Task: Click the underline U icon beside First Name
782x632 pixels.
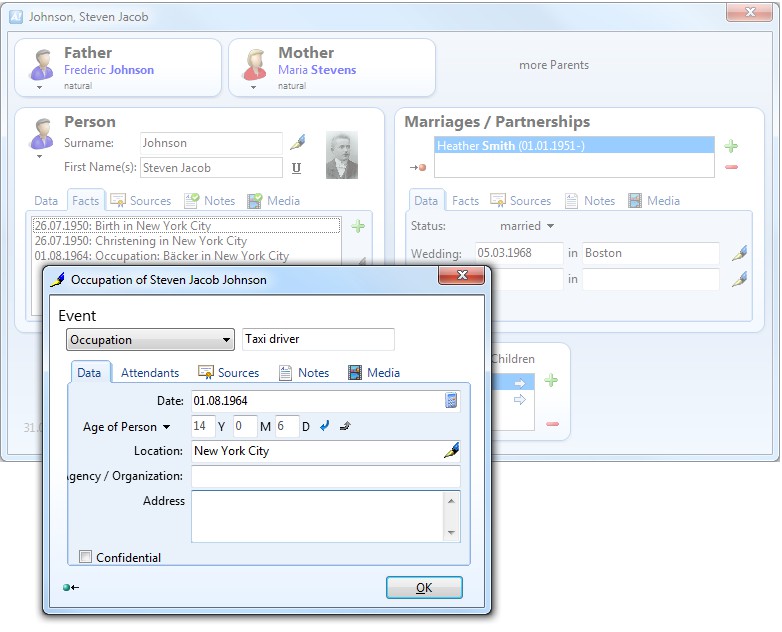Action: (296, 168)
